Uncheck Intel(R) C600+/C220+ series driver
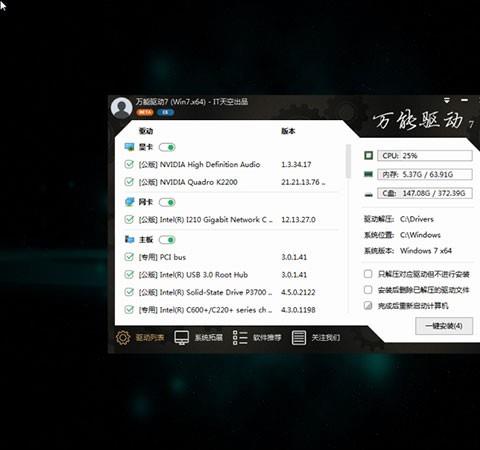Viewport: 480px width, 450px height. (x=129, y=310)
